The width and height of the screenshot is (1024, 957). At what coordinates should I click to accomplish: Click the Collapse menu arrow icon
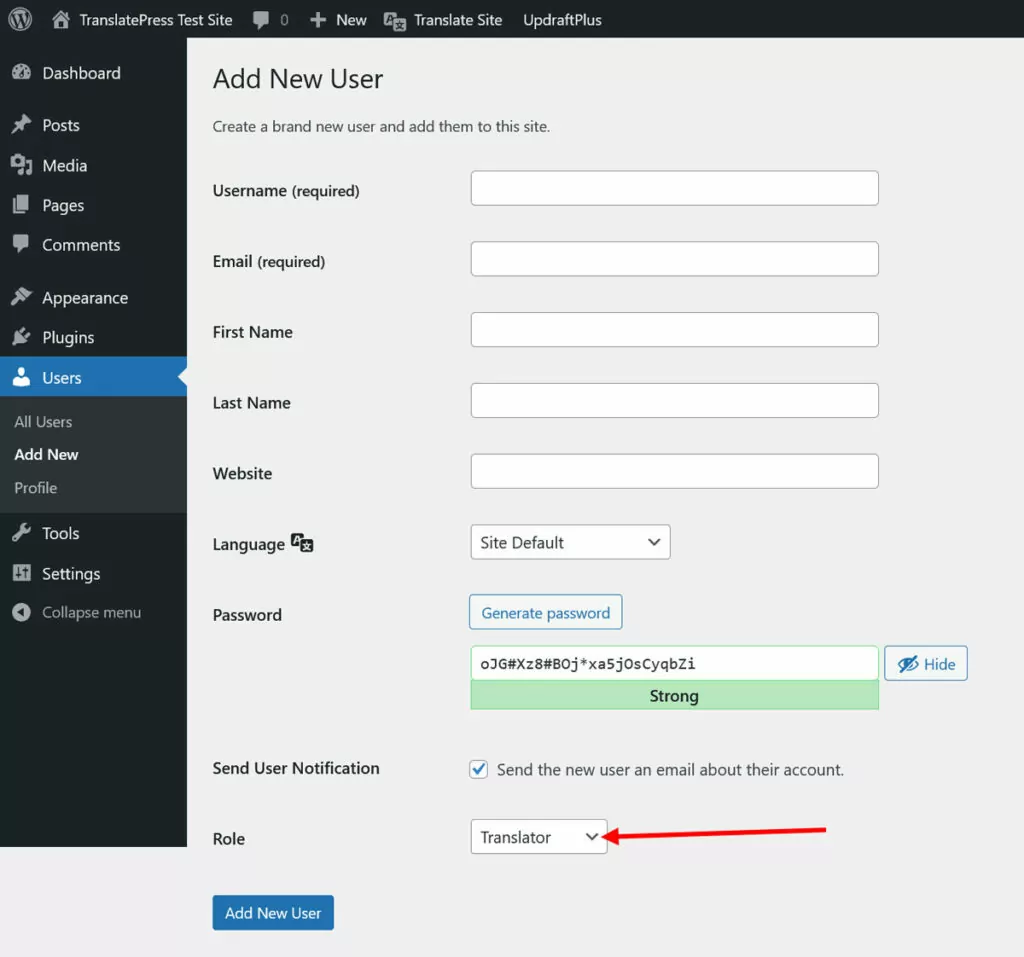21,612
